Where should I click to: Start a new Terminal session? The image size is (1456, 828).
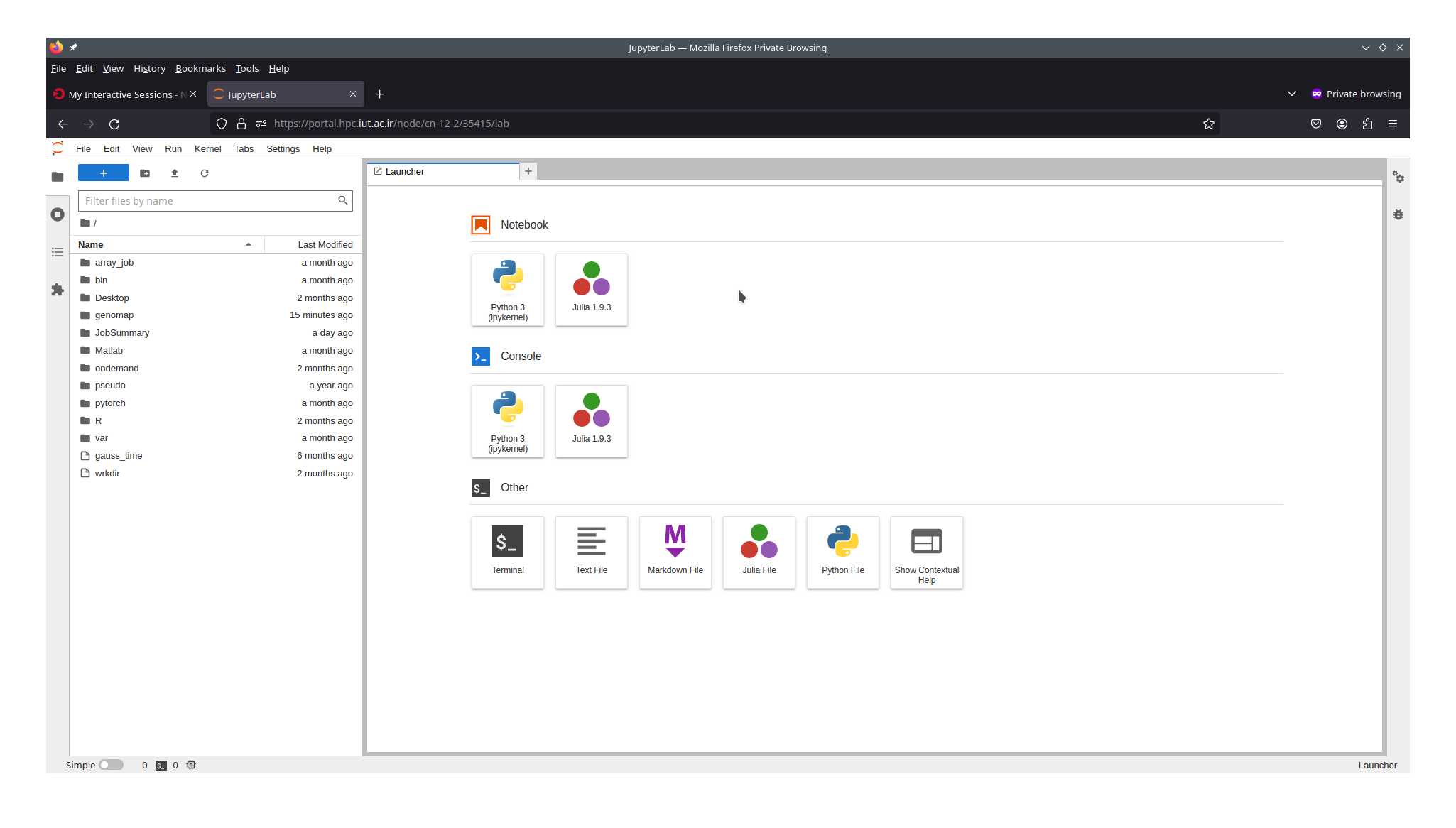tap(508, 552)
